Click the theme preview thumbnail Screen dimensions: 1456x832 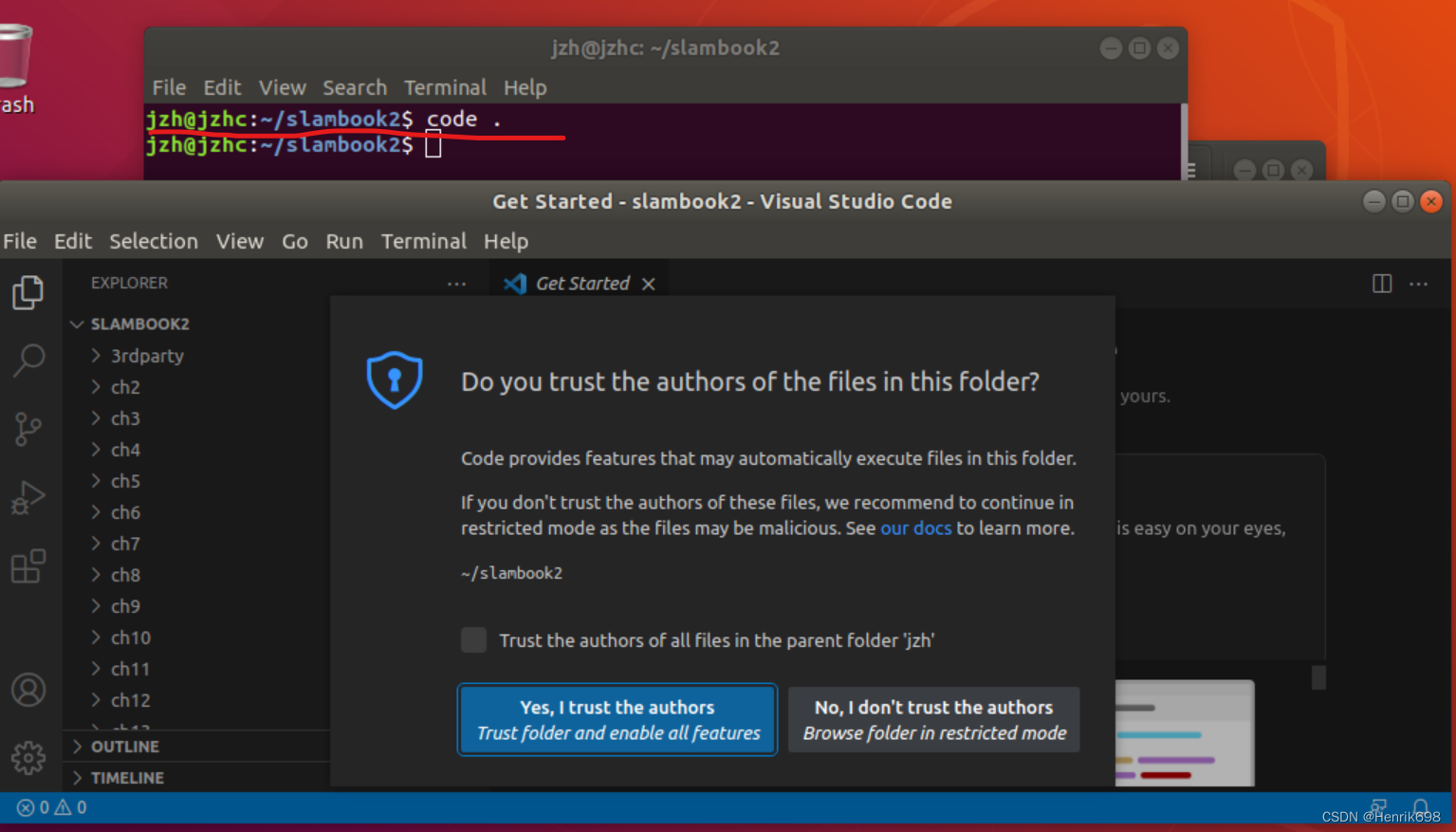[1185, 732]
